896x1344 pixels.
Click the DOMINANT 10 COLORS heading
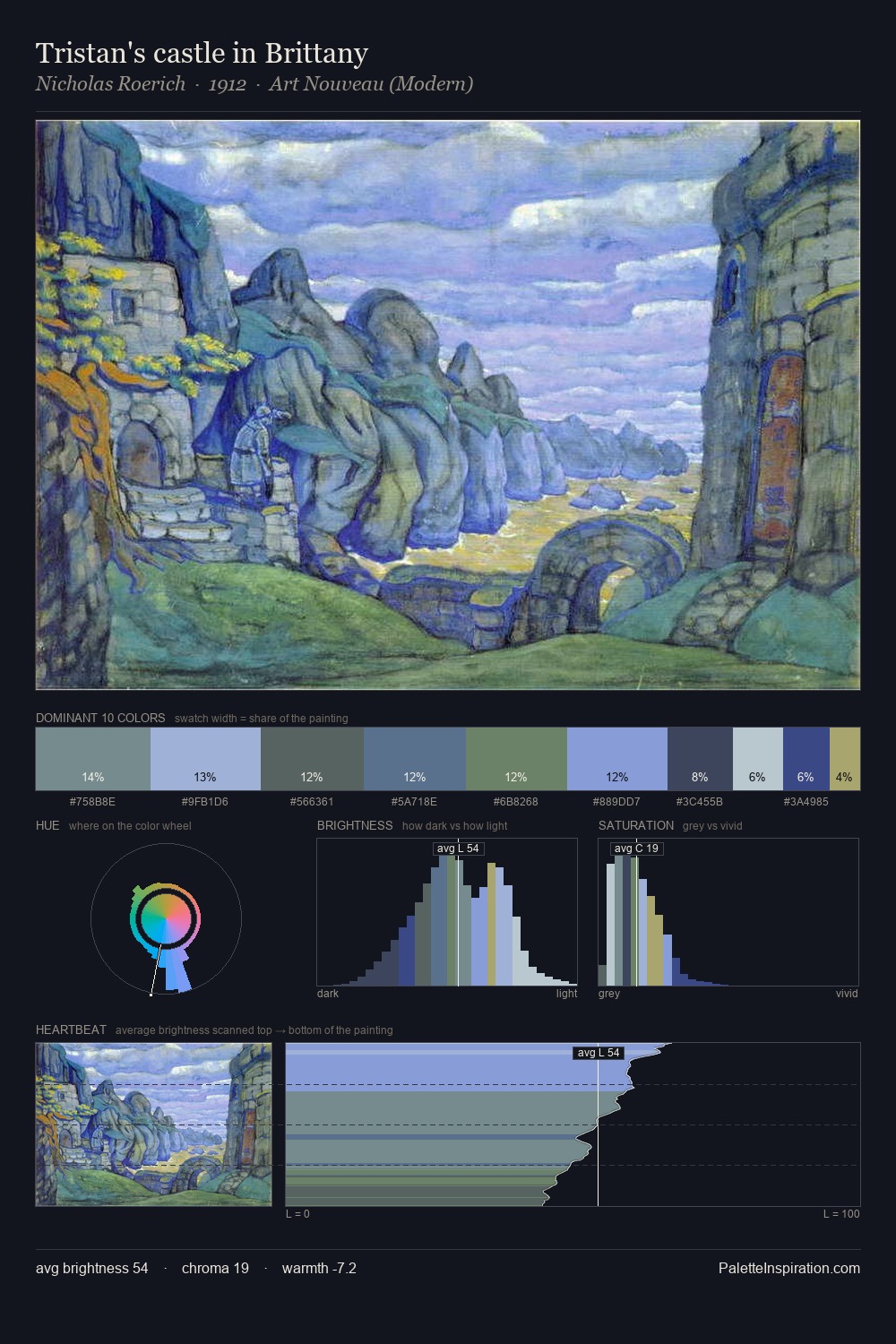click(100, 718)
